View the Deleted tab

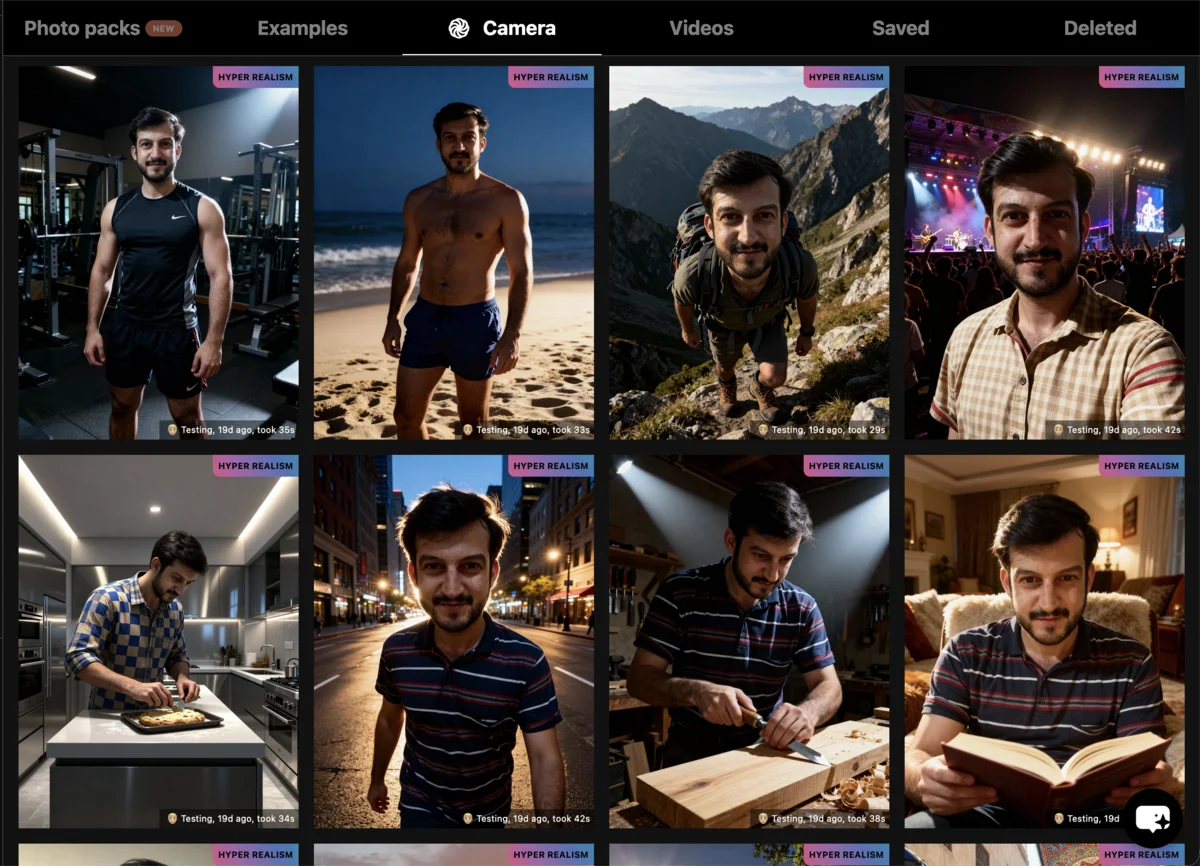[1099, 28]
